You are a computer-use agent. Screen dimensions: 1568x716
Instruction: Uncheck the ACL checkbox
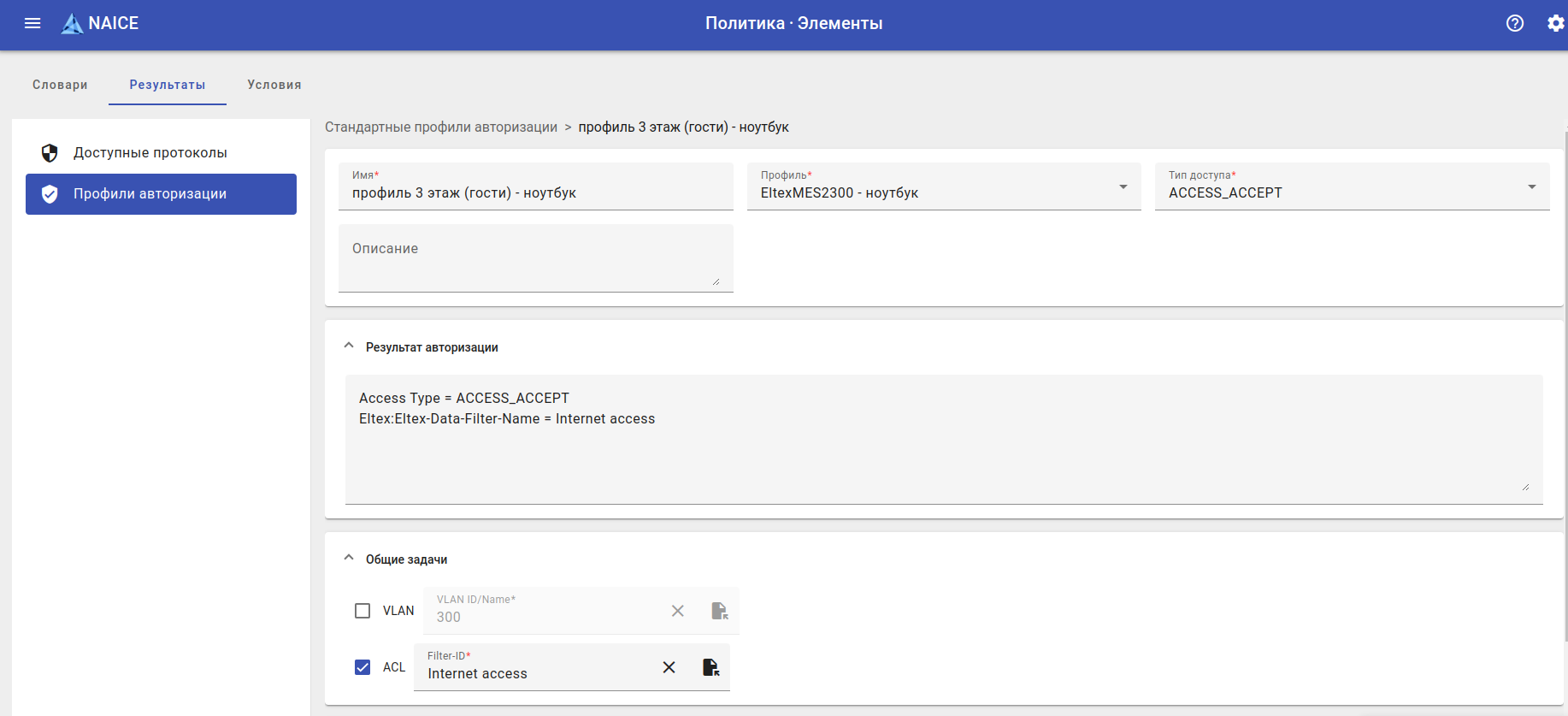coord(363,667)
